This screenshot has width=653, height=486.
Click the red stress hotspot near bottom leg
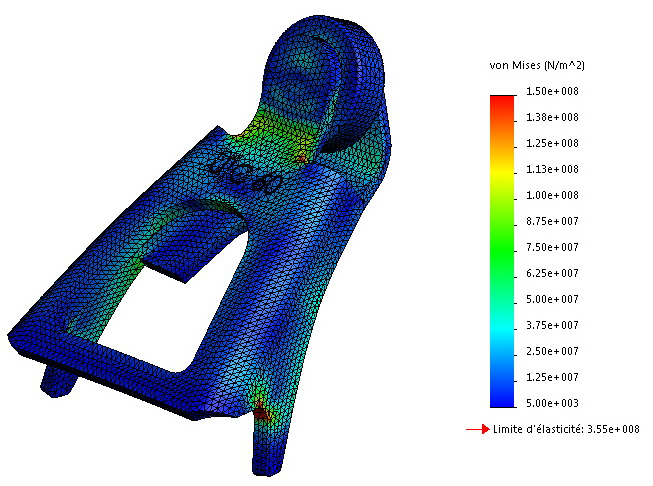tap(261, 409)
